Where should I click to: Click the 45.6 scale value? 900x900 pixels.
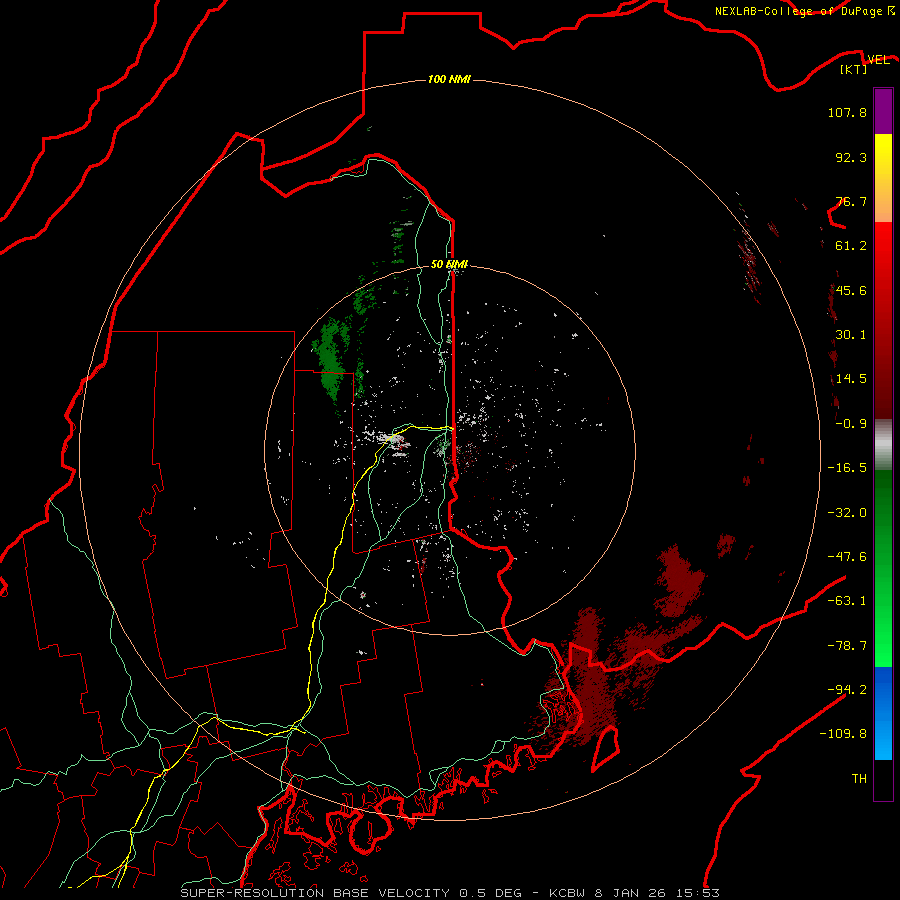(x=851, y=290)
